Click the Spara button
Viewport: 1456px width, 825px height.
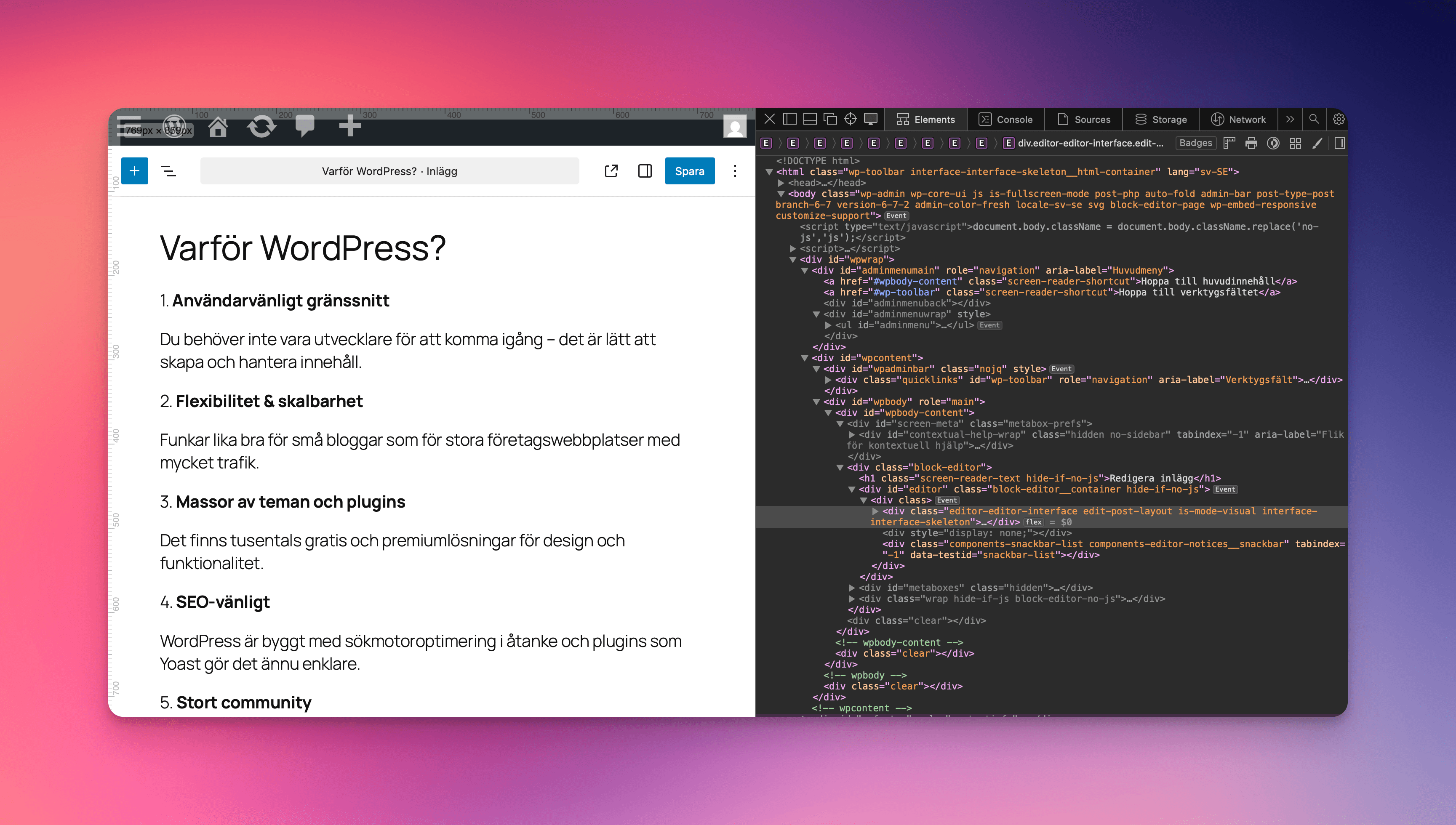pos(689,170)
